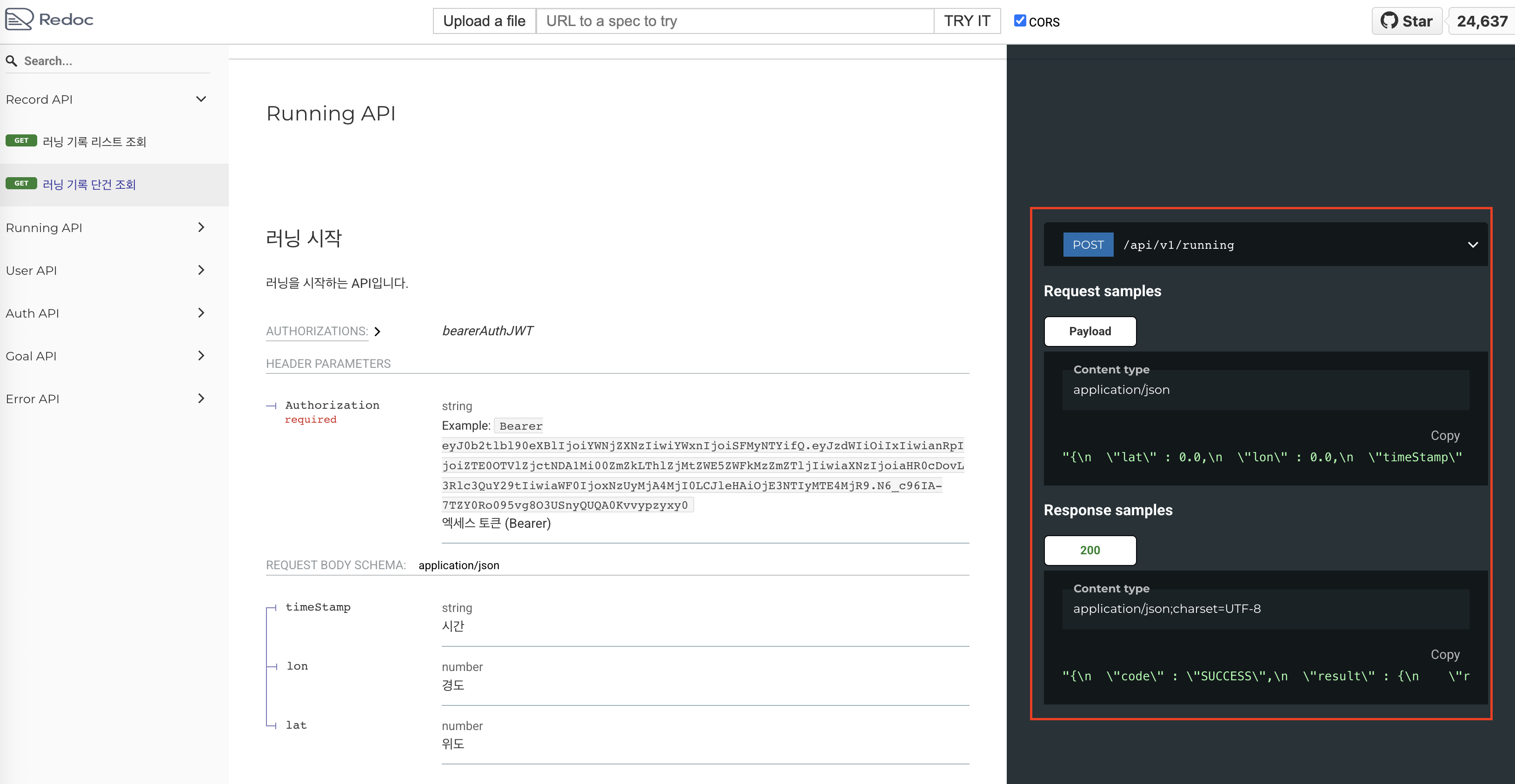Click the POST method badge

click(x=1088, y=245)
